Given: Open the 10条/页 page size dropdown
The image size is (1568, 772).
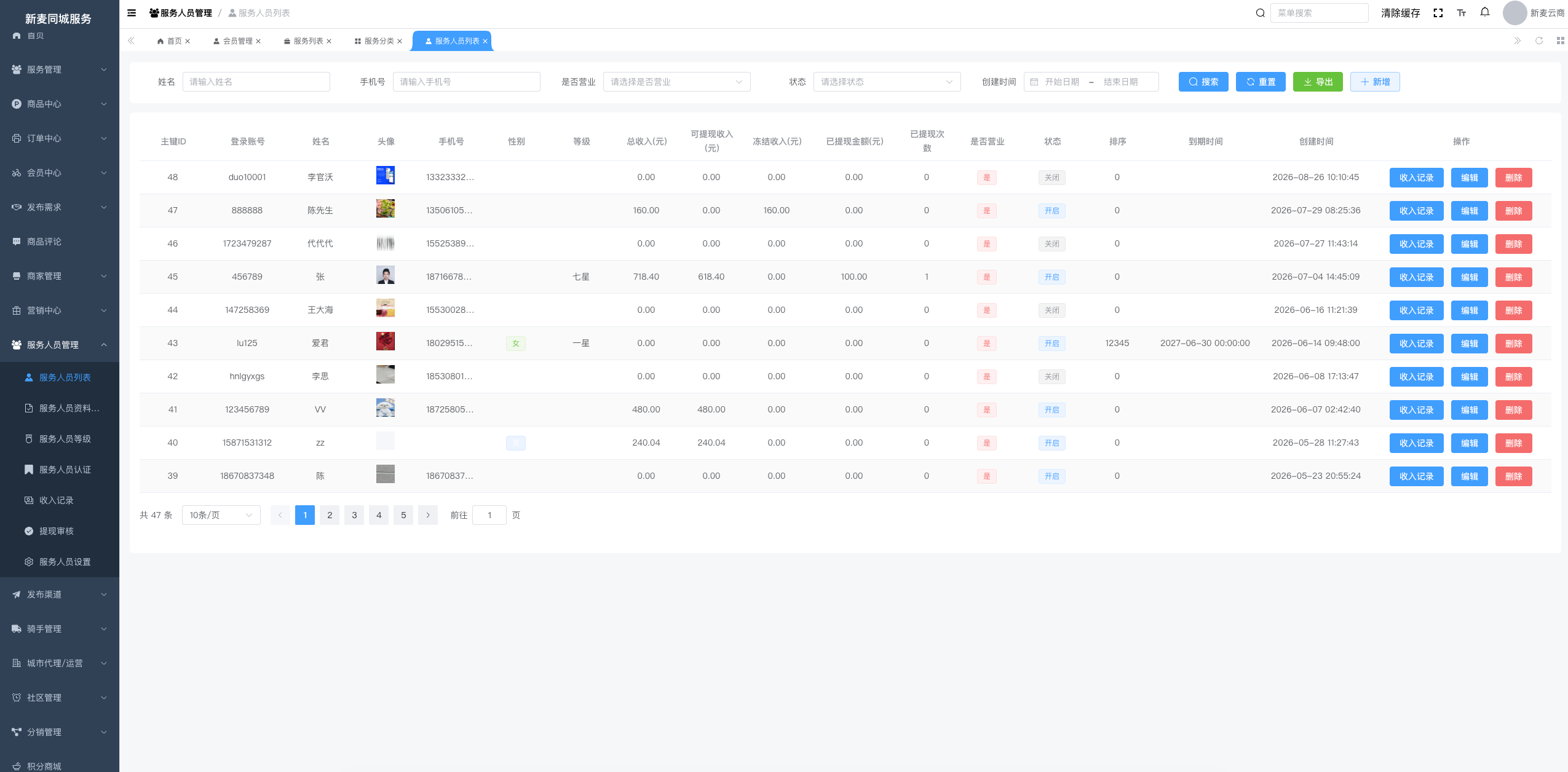Looking at the screenshot, I should (221, 515).
